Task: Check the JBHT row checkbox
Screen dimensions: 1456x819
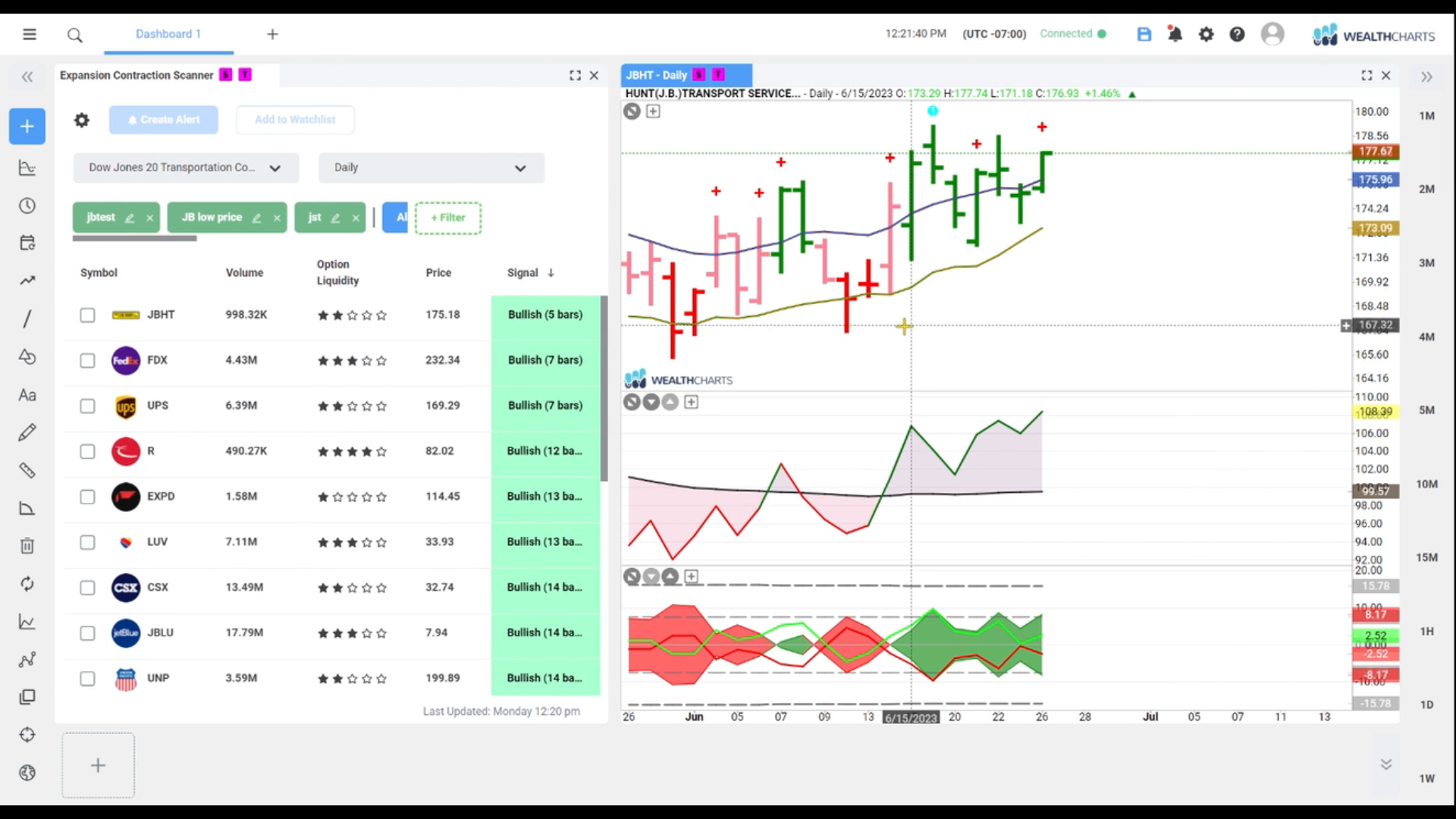Action: 88,315
